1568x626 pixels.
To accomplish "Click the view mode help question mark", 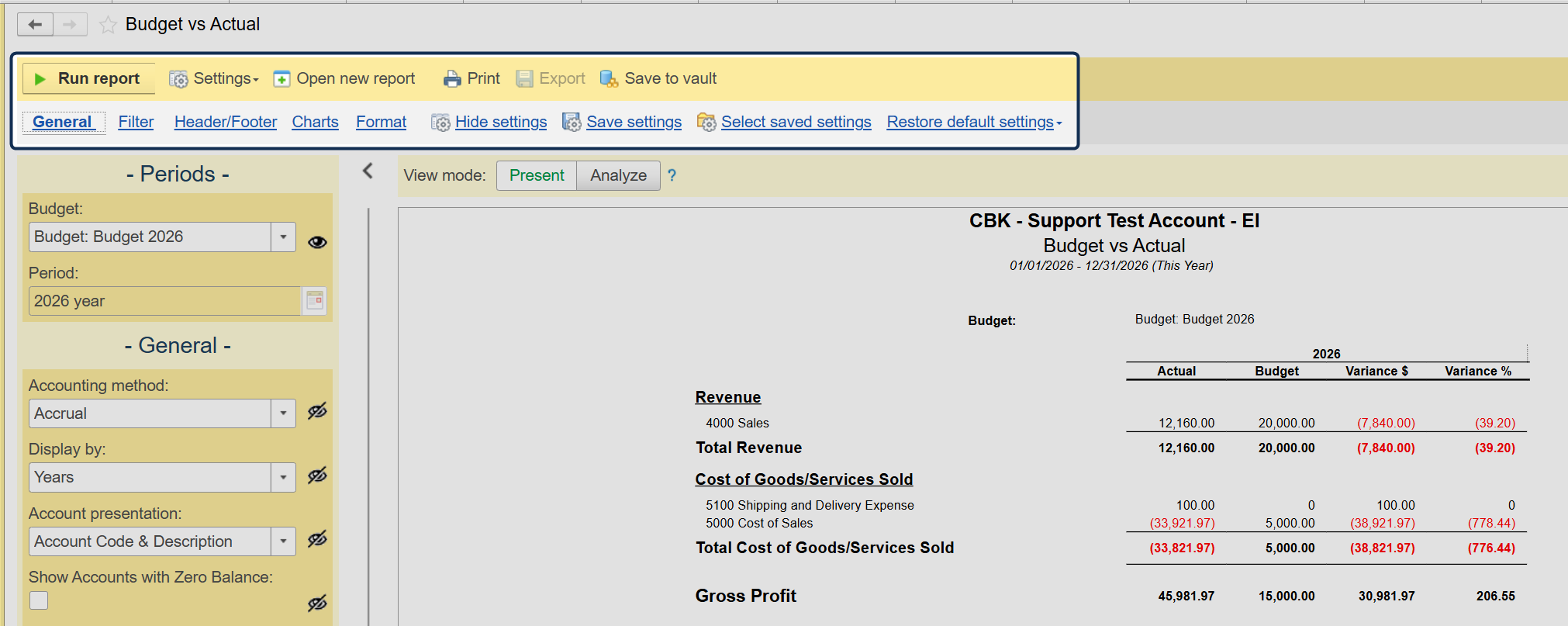I will 672,176.
